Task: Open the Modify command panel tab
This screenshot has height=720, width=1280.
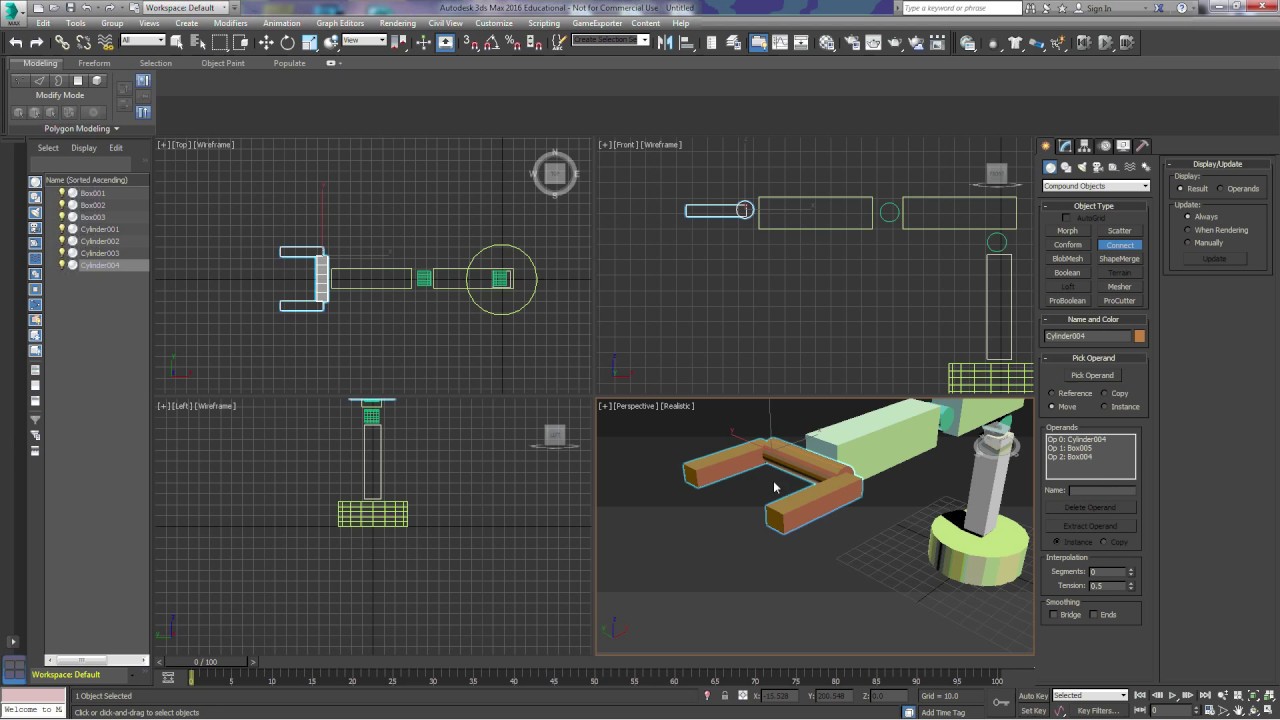Action: click(1065, 146)
